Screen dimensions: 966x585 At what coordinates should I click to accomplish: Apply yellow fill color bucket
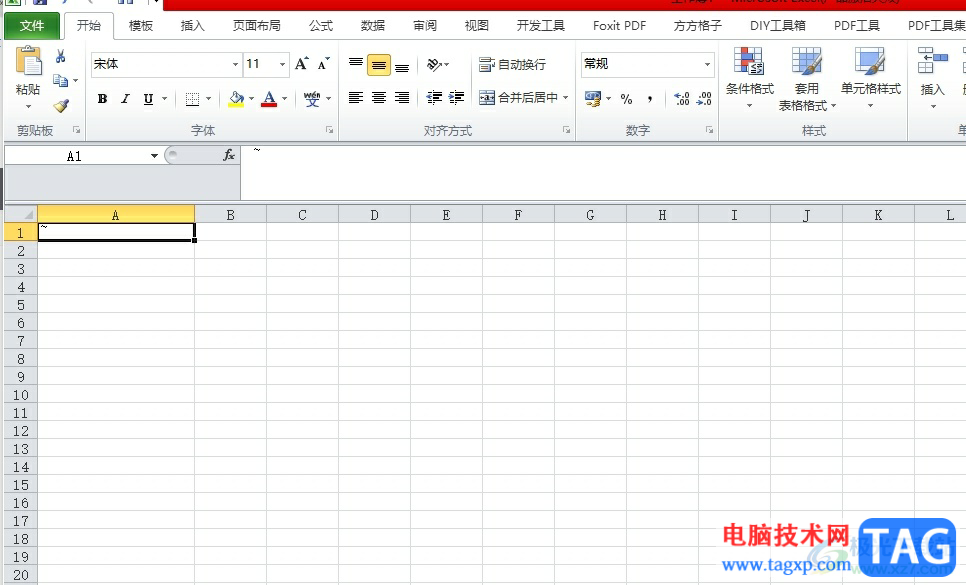pyautogui.click(x=237, y=99)
